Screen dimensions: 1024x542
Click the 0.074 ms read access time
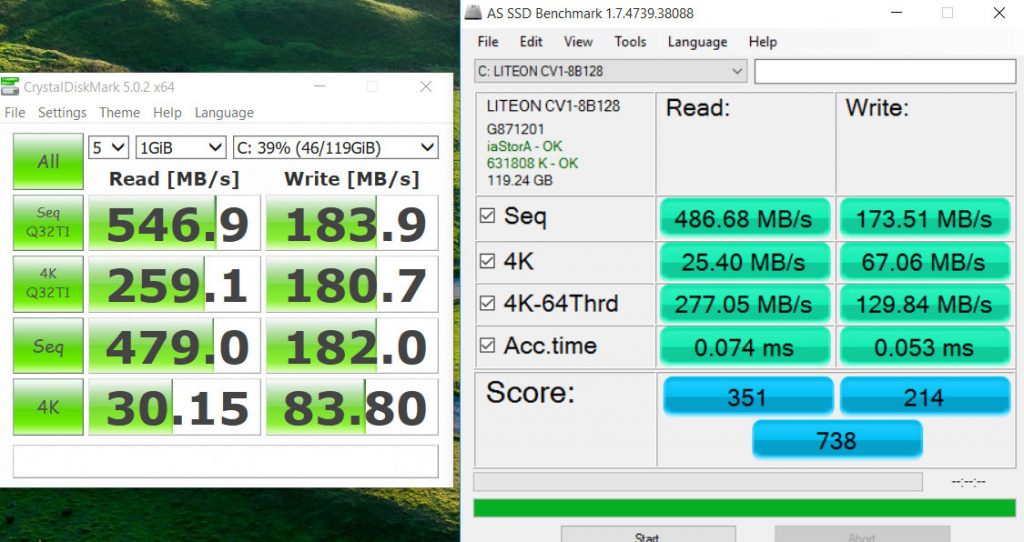tap(744, 346)
